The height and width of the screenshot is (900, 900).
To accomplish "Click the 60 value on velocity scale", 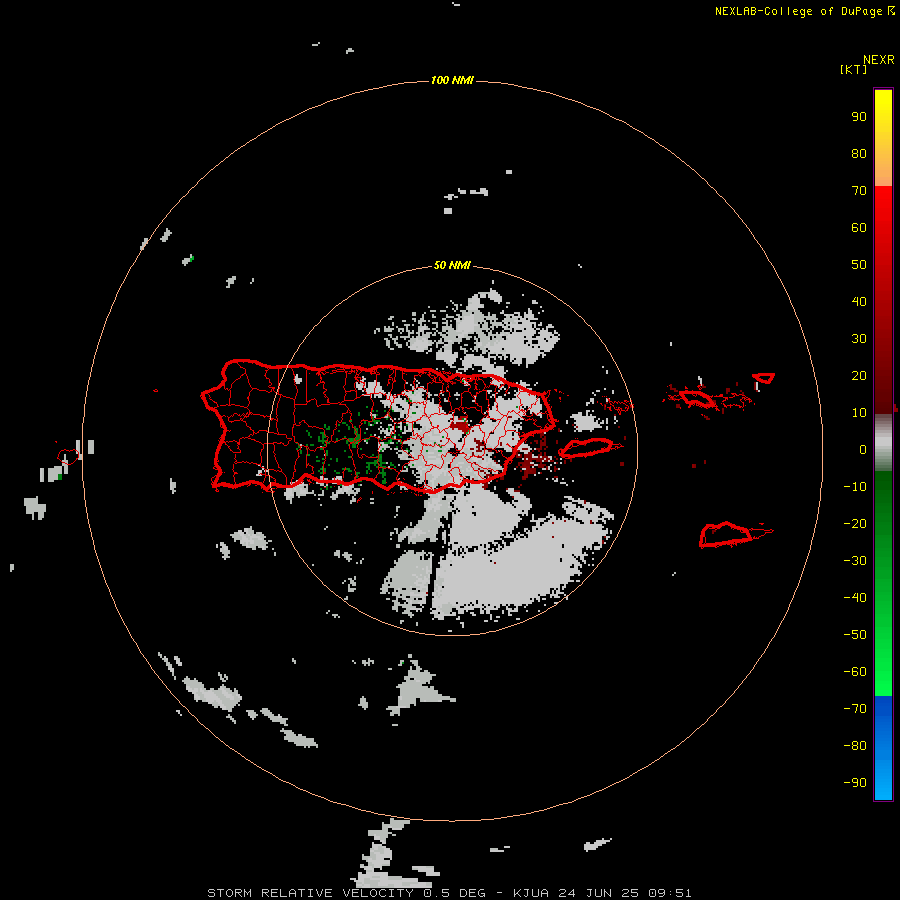I will coord(859,227).
